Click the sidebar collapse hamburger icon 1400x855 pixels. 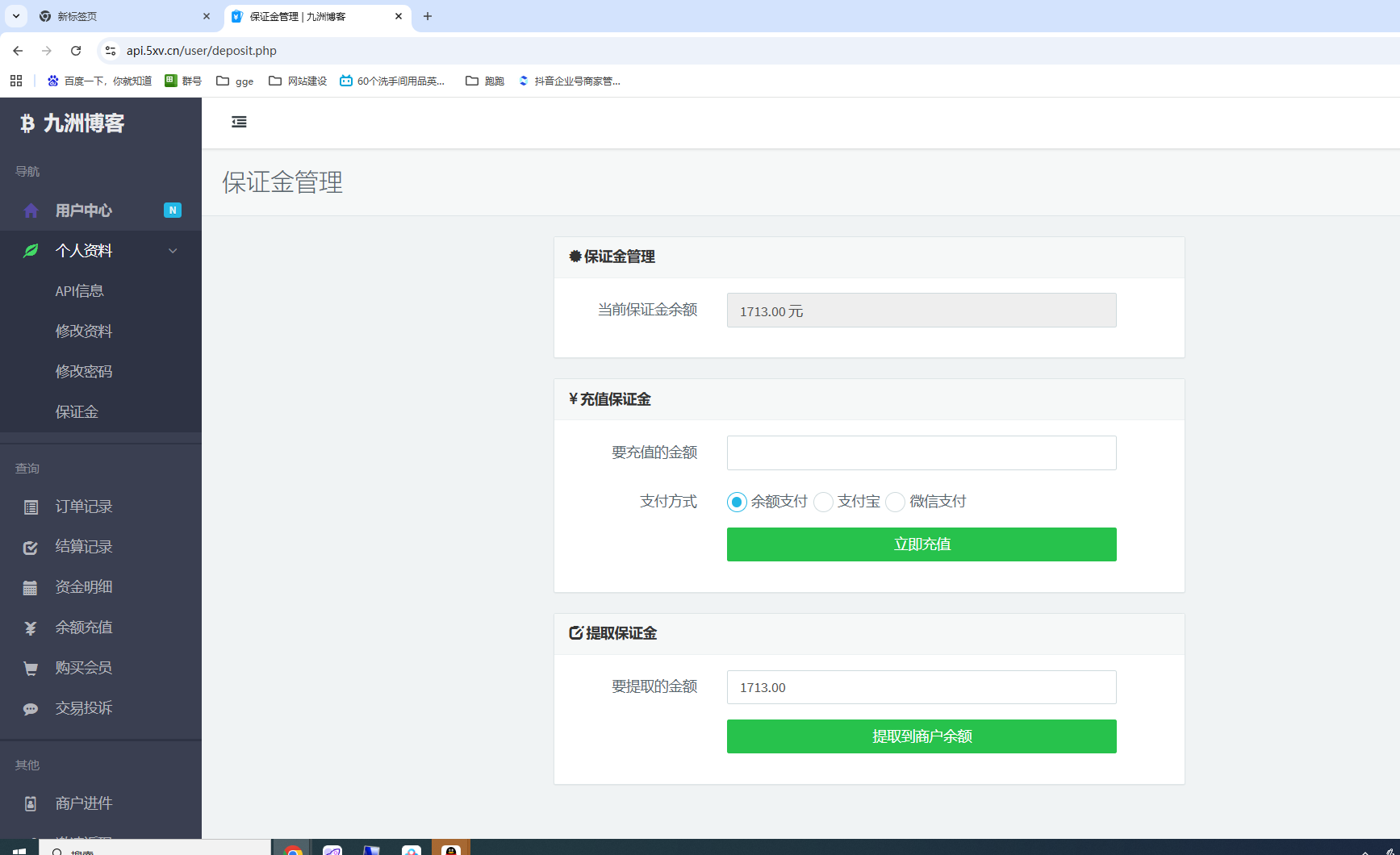[239, 122]
